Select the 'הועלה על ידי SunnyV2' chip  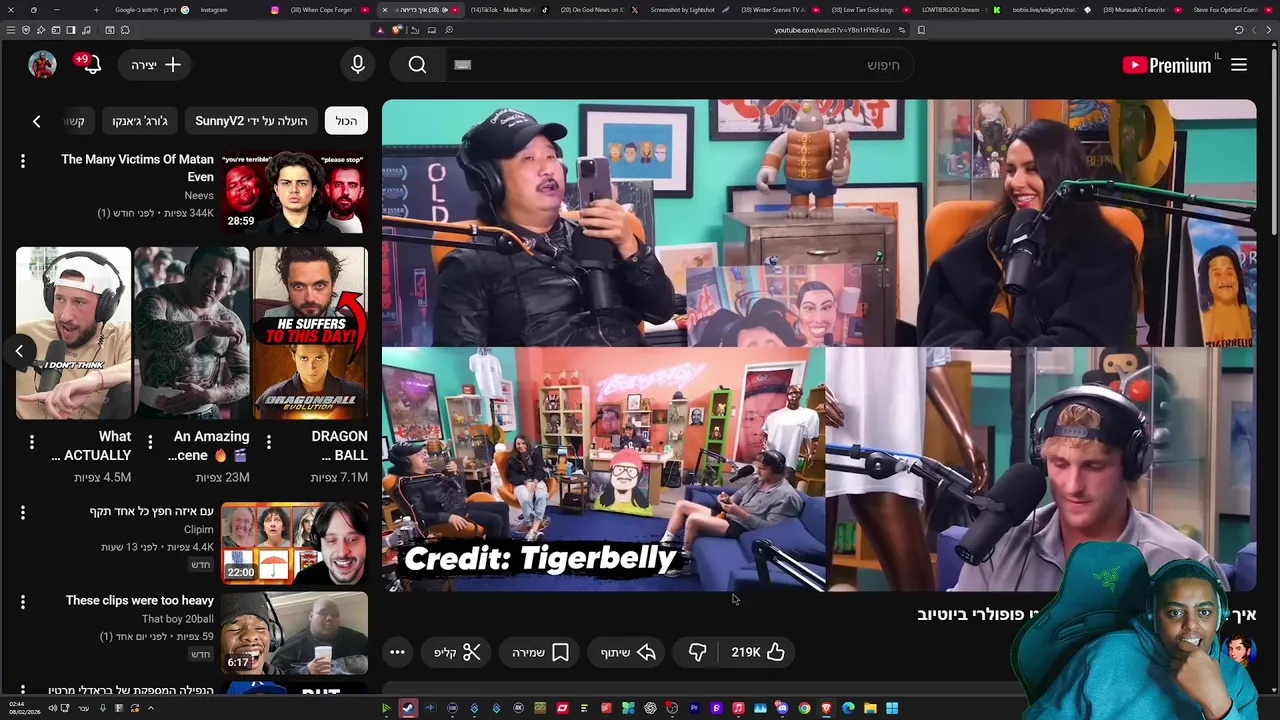point(251,121)
